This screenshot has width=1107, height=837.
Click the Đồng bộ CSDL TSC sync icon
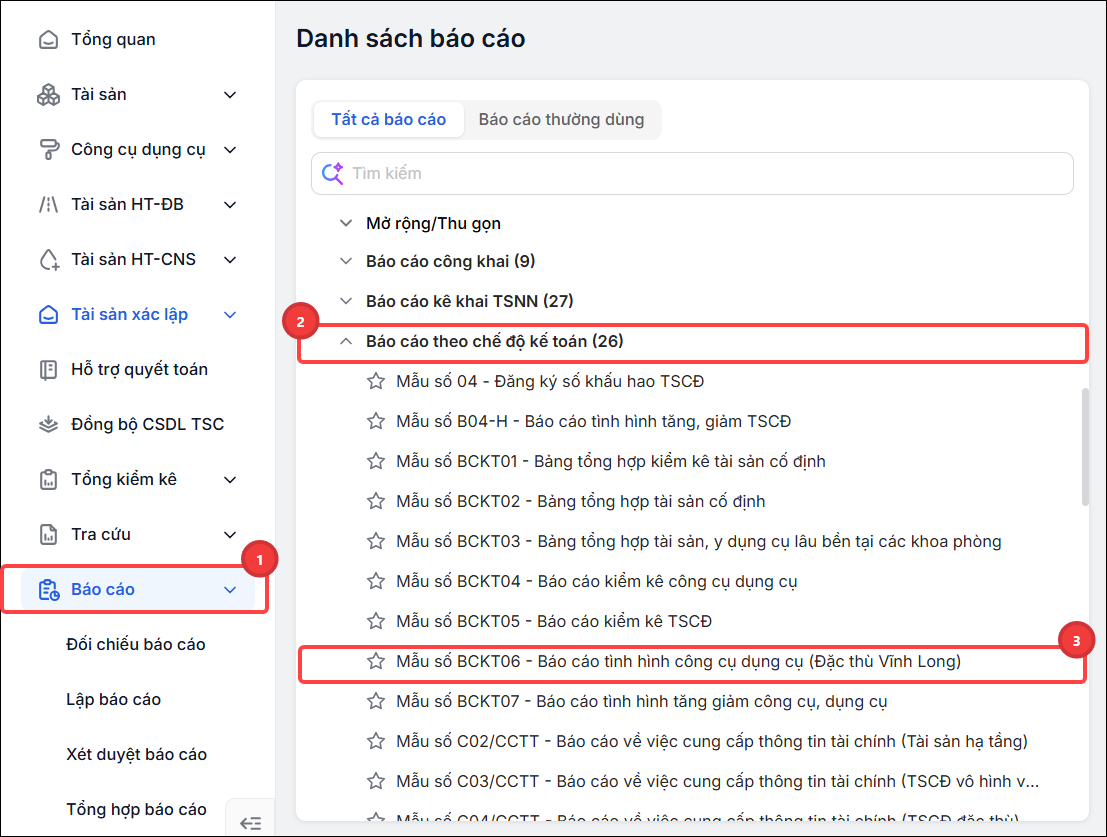[x=48, y=425]
